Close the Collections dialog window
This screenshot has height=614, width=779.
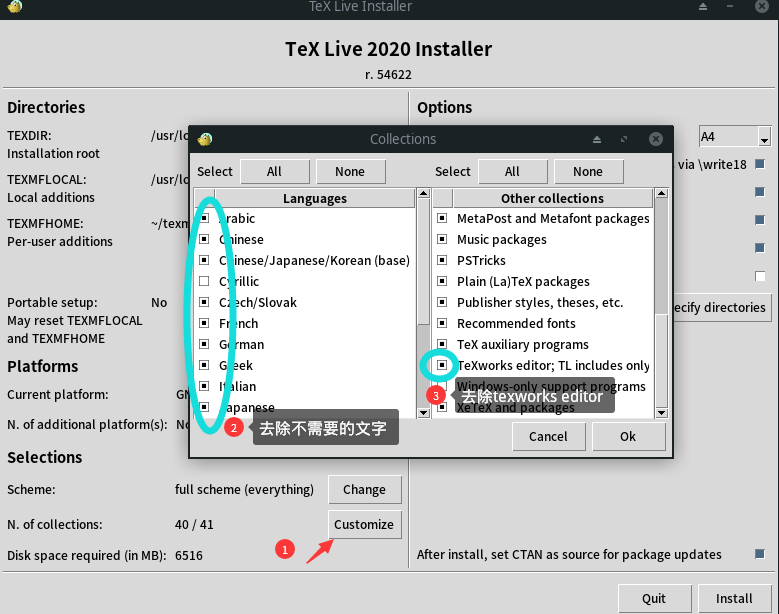[x=656, y=139]
